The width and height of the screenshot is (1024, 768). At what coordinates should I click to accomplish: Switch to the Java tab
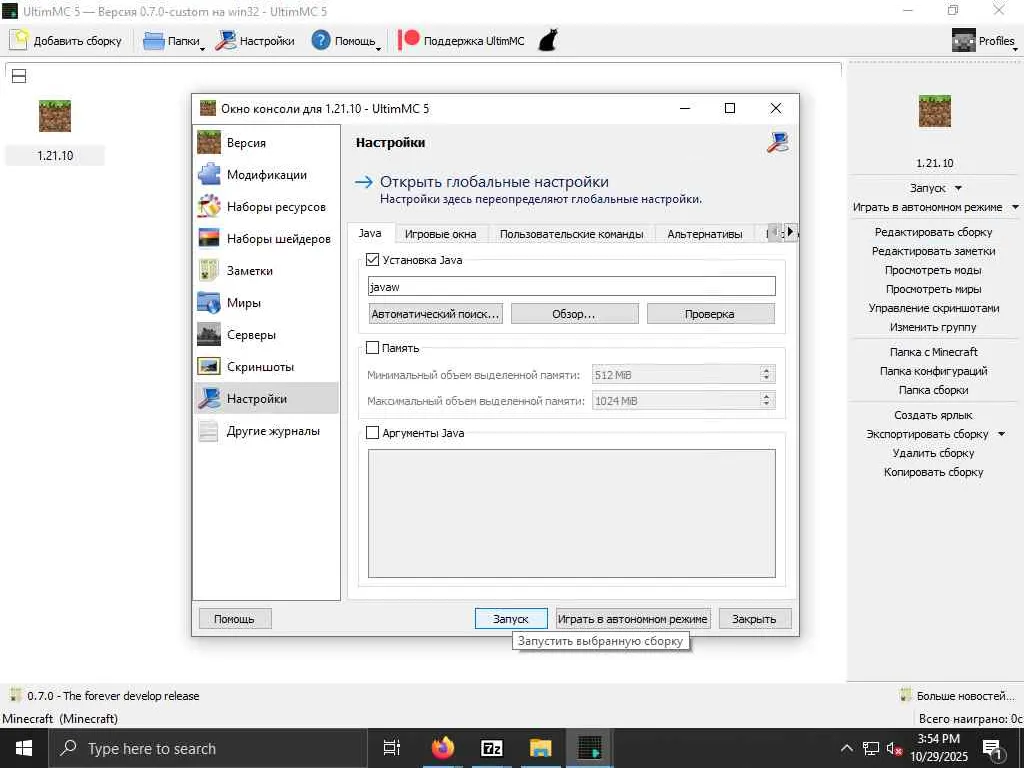[370, 232]
